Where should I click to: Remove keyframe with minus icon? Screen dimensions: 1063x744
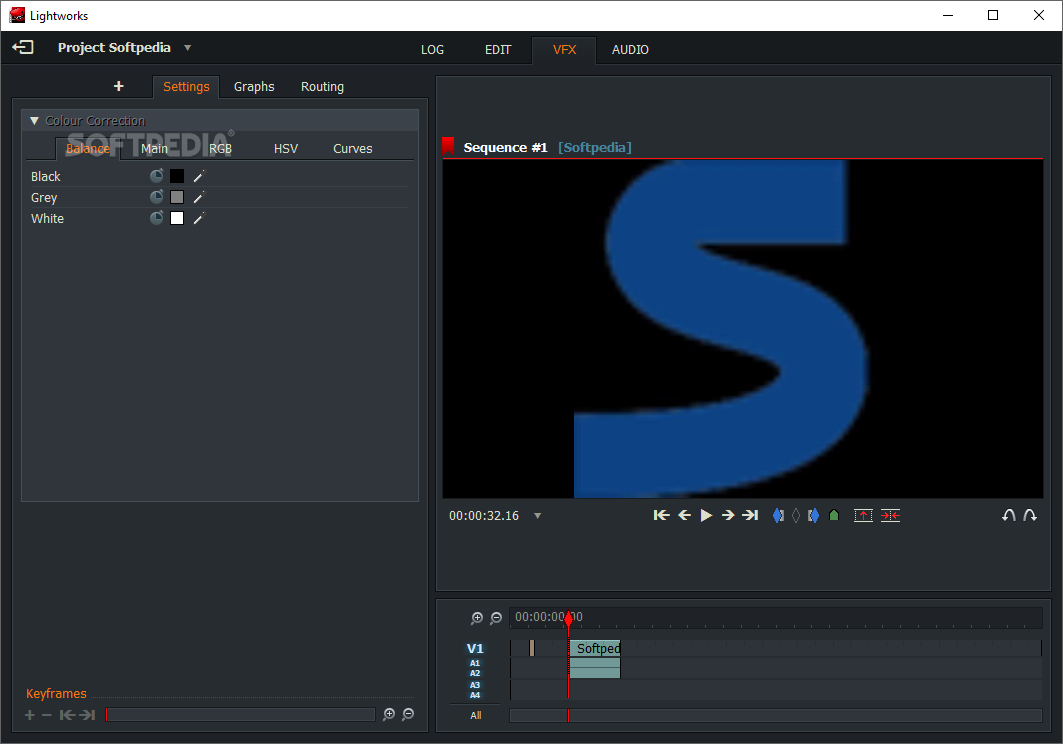point(47,715)
